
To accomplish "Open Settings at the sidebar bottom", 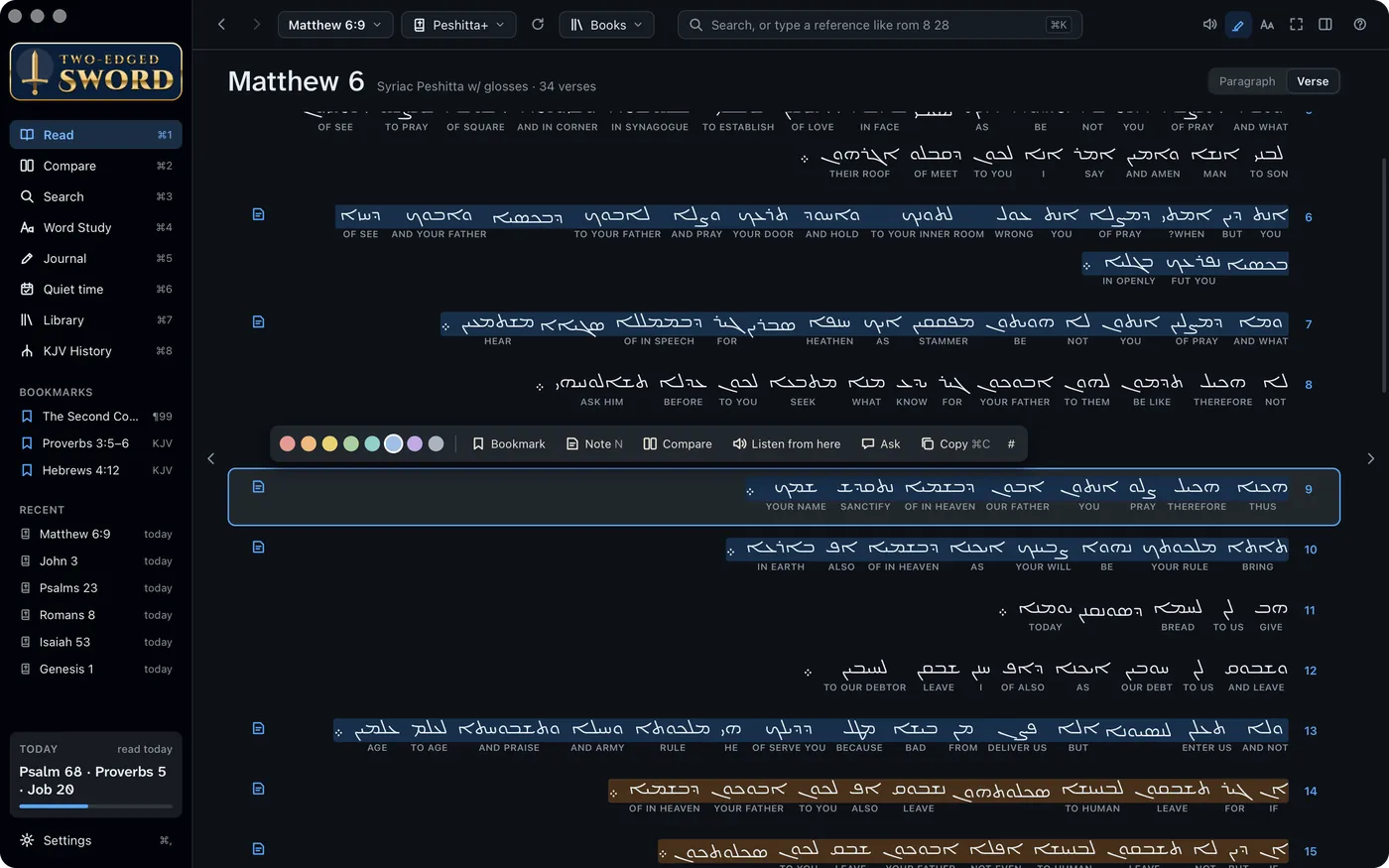I will (x=96, y=840).
